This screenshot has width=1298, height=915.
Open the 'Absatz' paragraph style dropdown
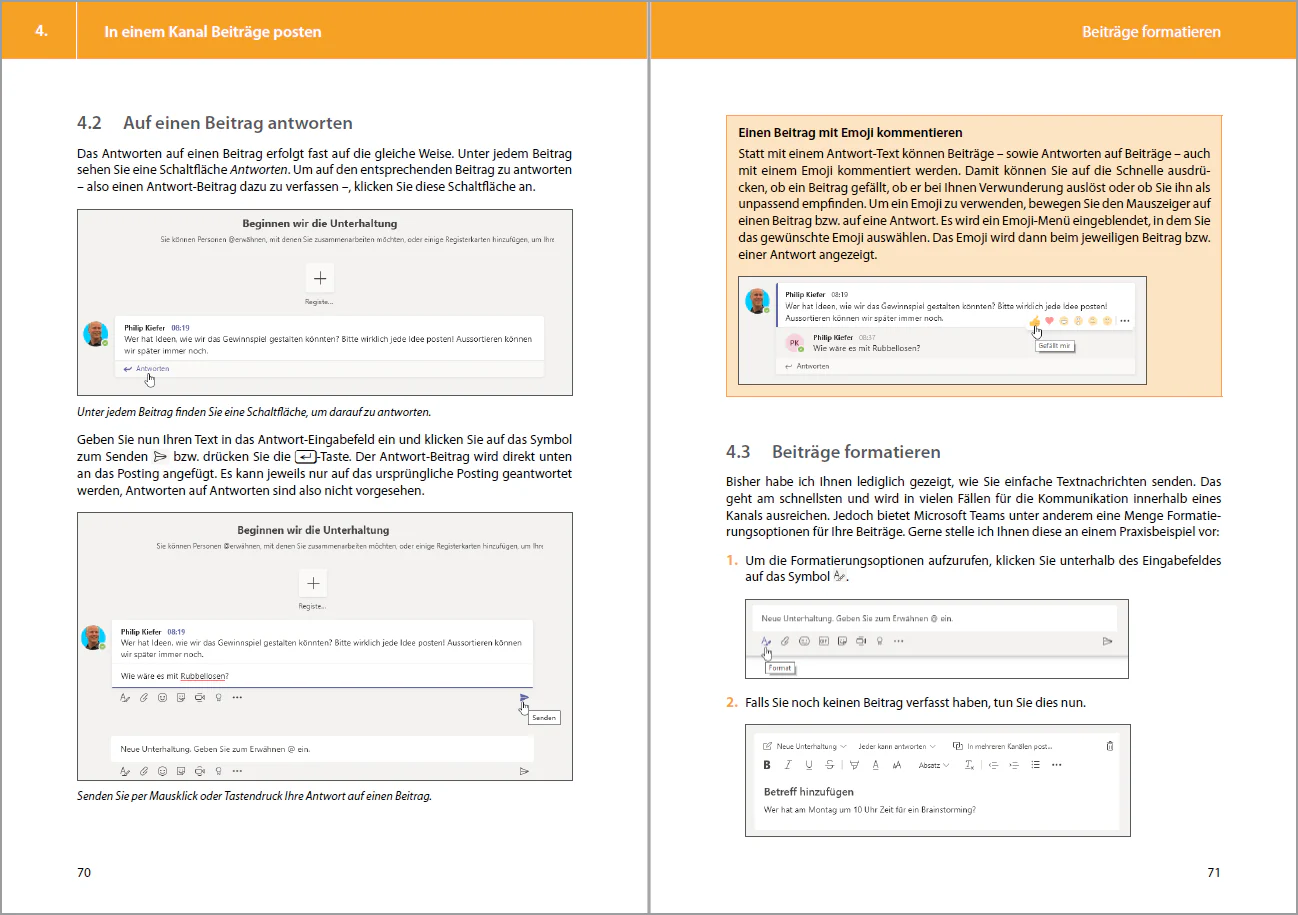(x=934, y=765)
